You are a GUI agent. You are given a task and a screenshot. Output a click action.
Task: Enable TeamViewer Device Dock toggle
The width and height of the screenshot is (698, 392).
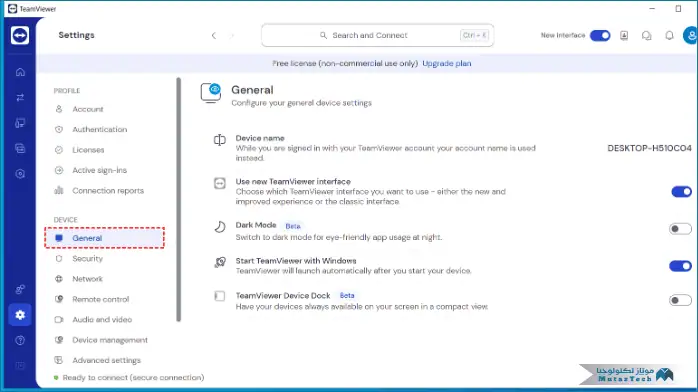tap(680, 300)
